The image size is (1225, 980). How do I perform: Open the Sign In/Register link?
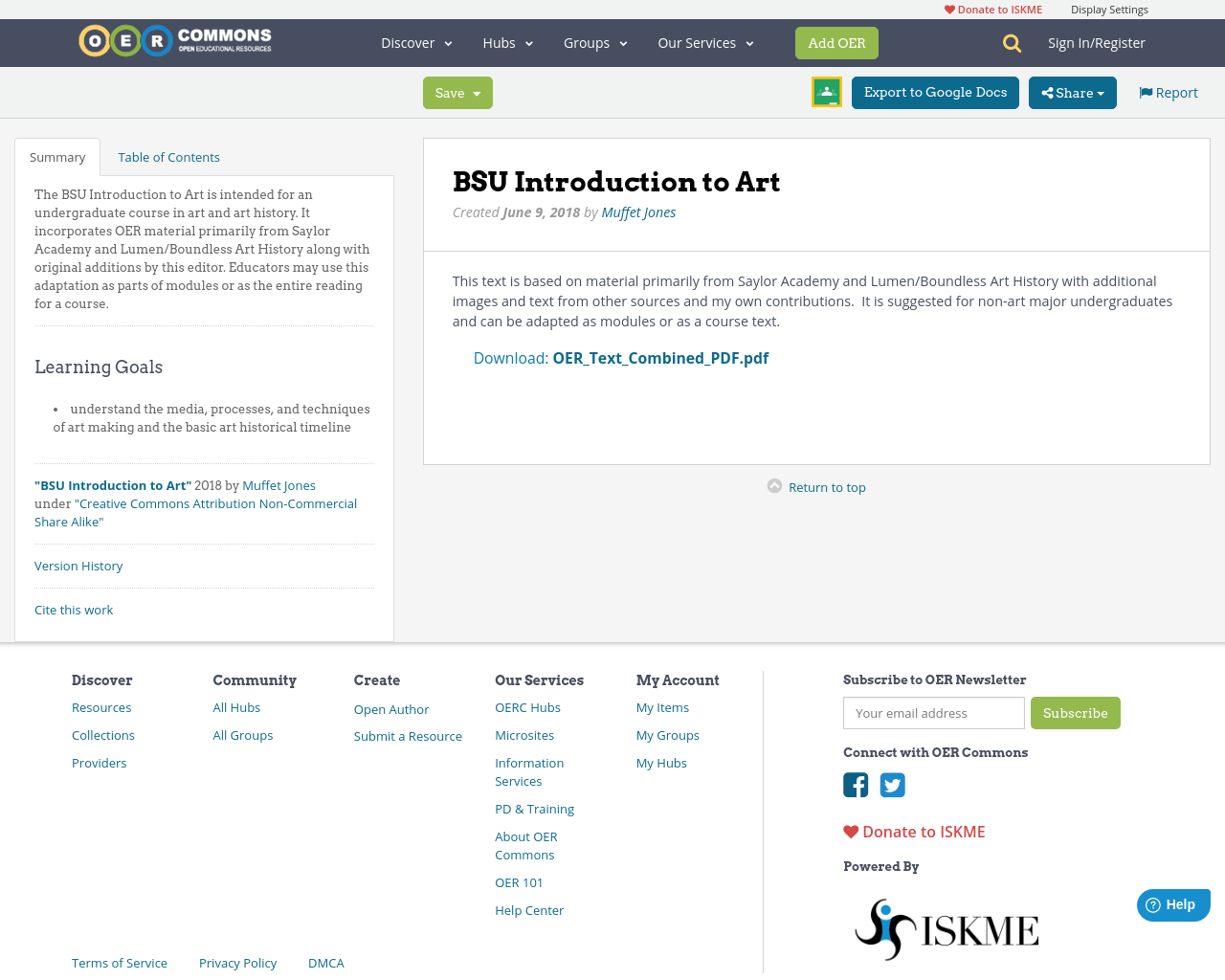[1097, 41]
